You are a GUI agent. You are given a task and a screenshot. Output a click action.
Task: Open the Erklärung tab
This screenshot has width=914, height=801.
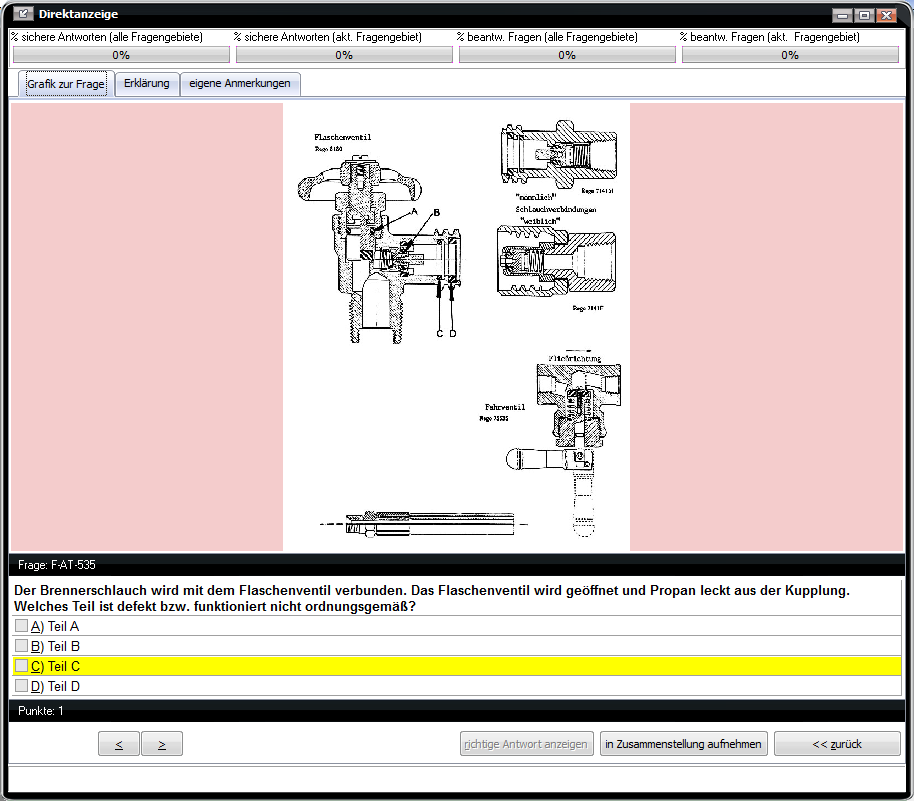pos(147,83)
